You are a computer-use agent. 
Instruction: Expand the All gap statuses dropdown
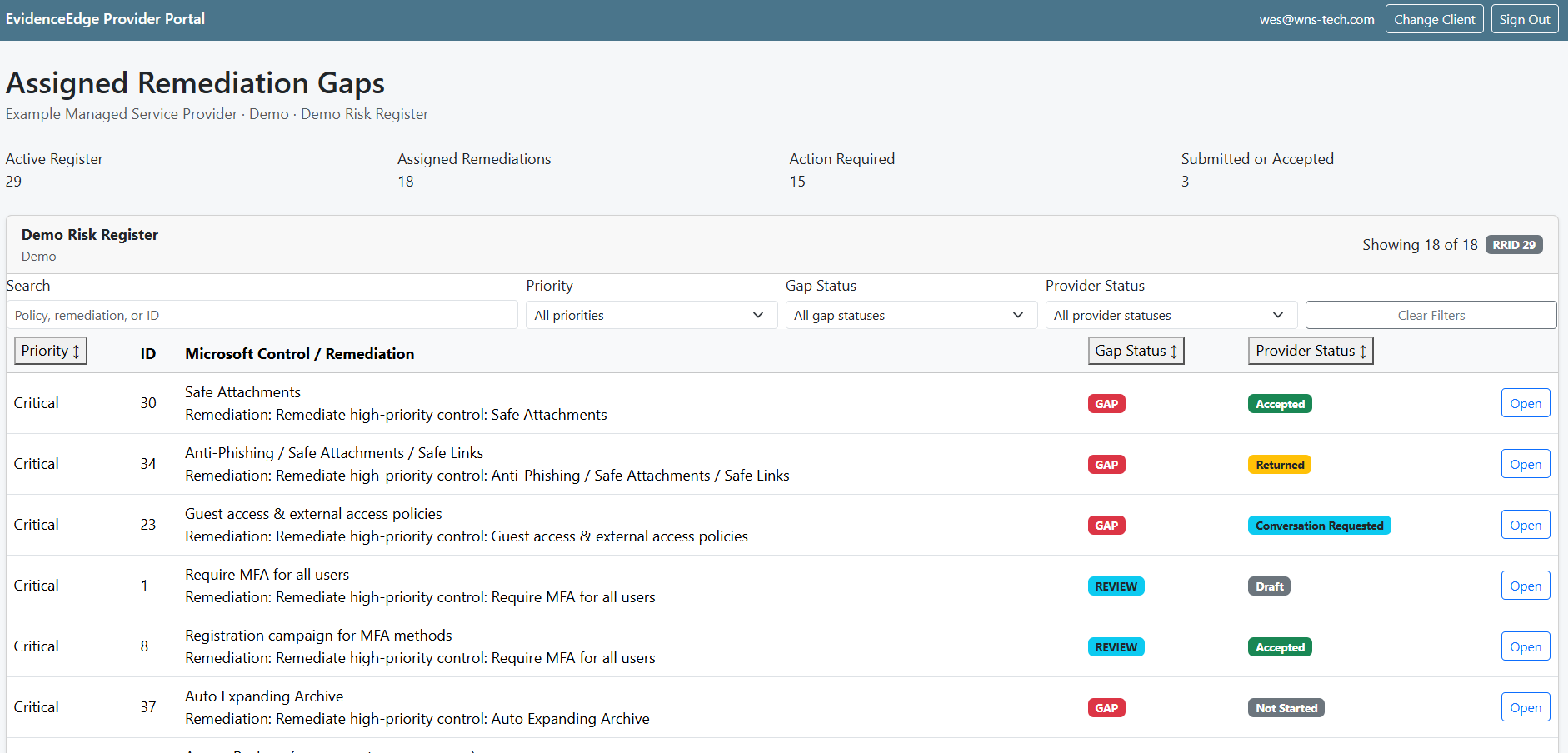(x=911, y=315)
